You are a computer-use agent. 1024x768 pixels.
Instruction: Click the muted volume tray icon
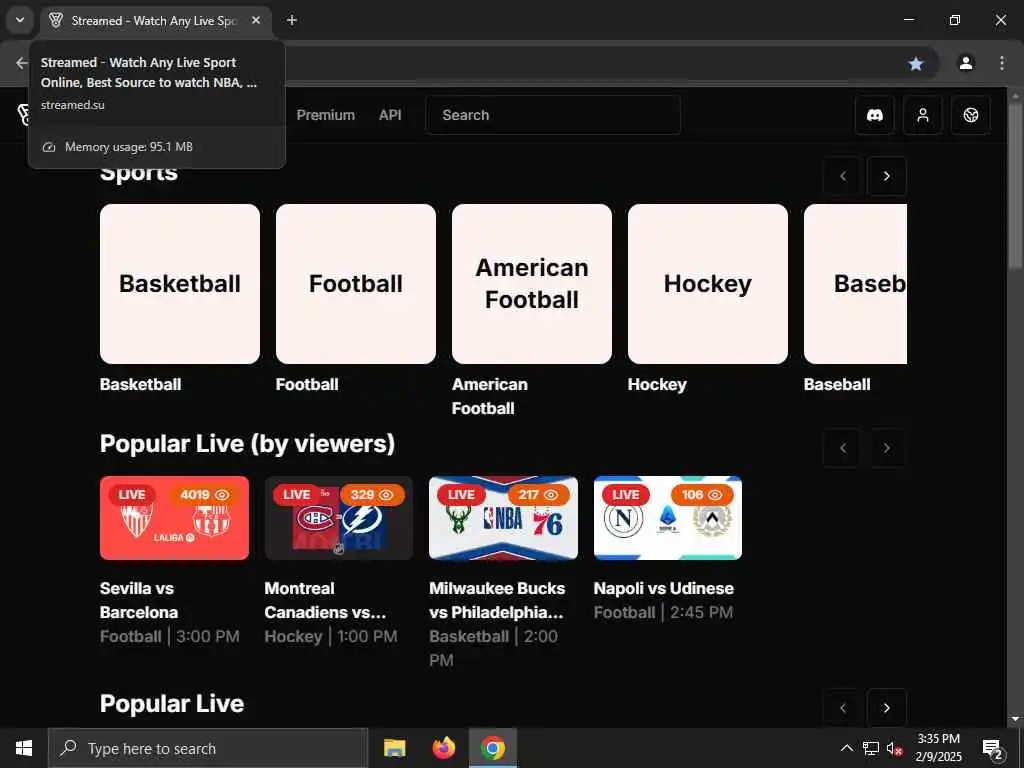[894, 748]
